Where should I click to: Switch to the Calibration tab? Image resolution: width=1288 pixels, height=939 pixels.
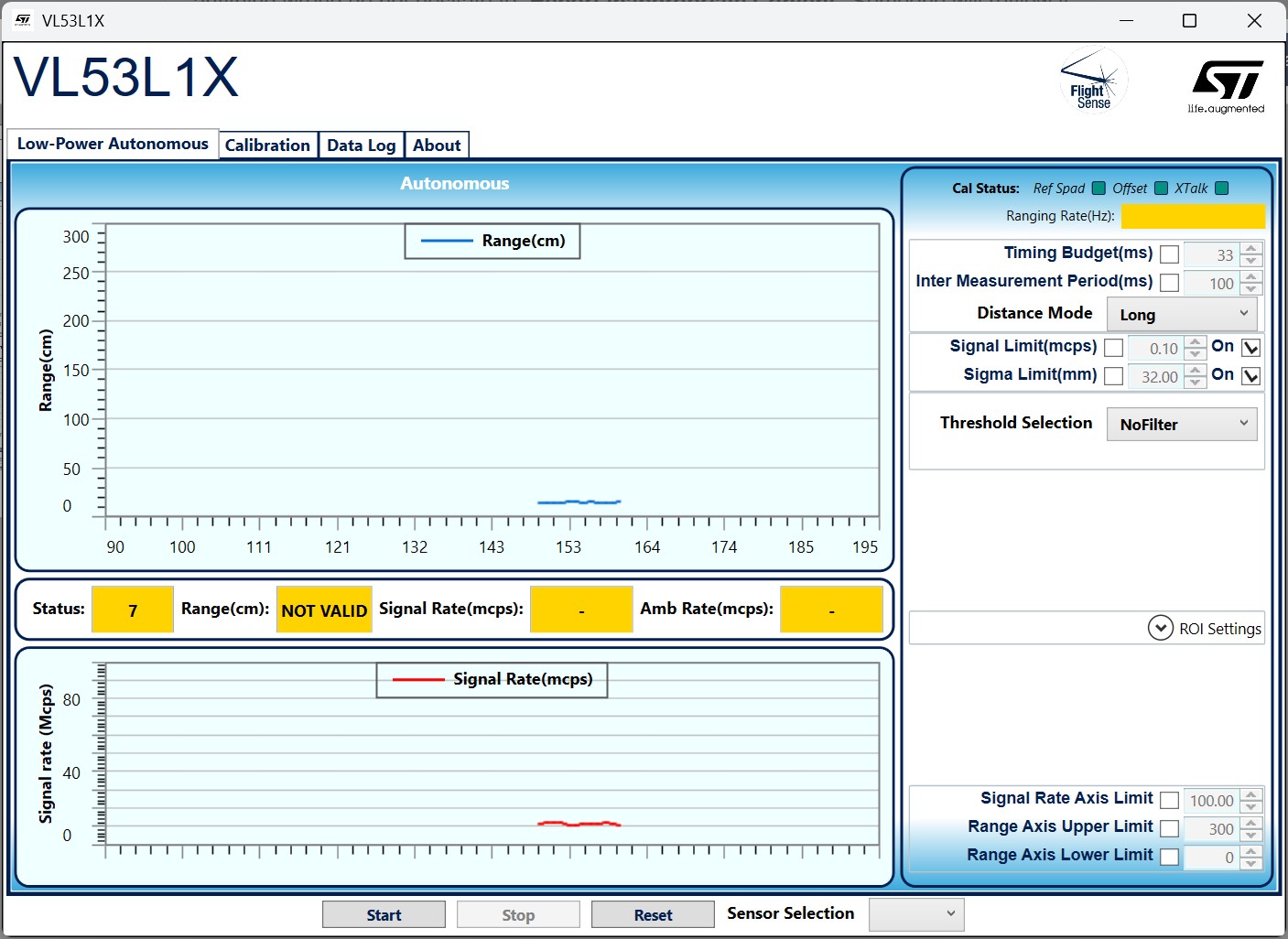pyautogui.click(x=267, y=146)
